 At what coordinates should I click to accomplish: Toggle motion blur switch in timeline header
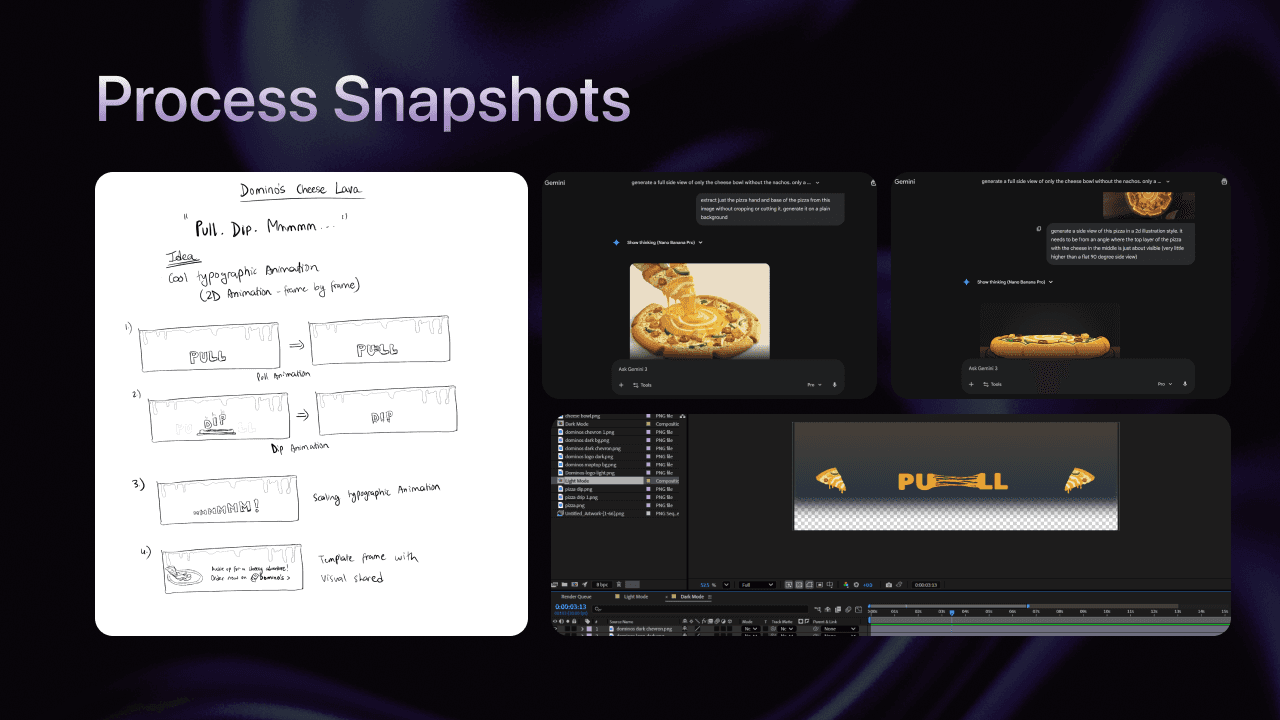point(848,609)
